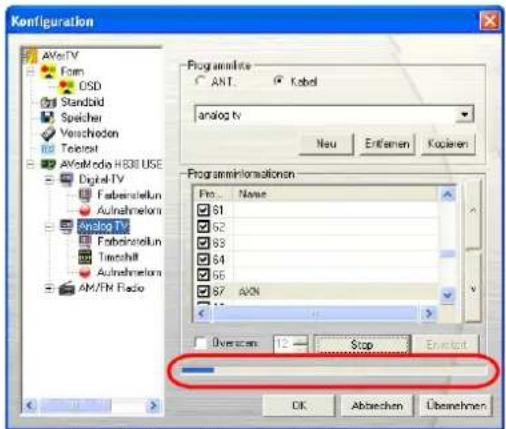Collapse the Form tree node

(31, 71)
